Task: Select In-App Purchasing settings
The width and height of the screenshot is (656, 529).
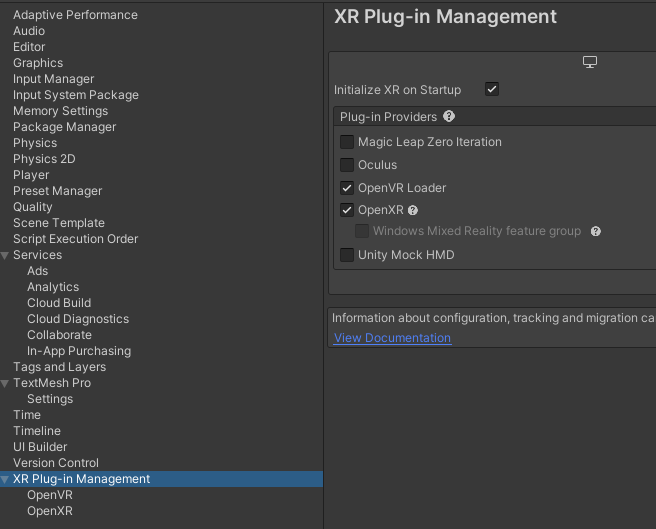Action: pos(79,351)
